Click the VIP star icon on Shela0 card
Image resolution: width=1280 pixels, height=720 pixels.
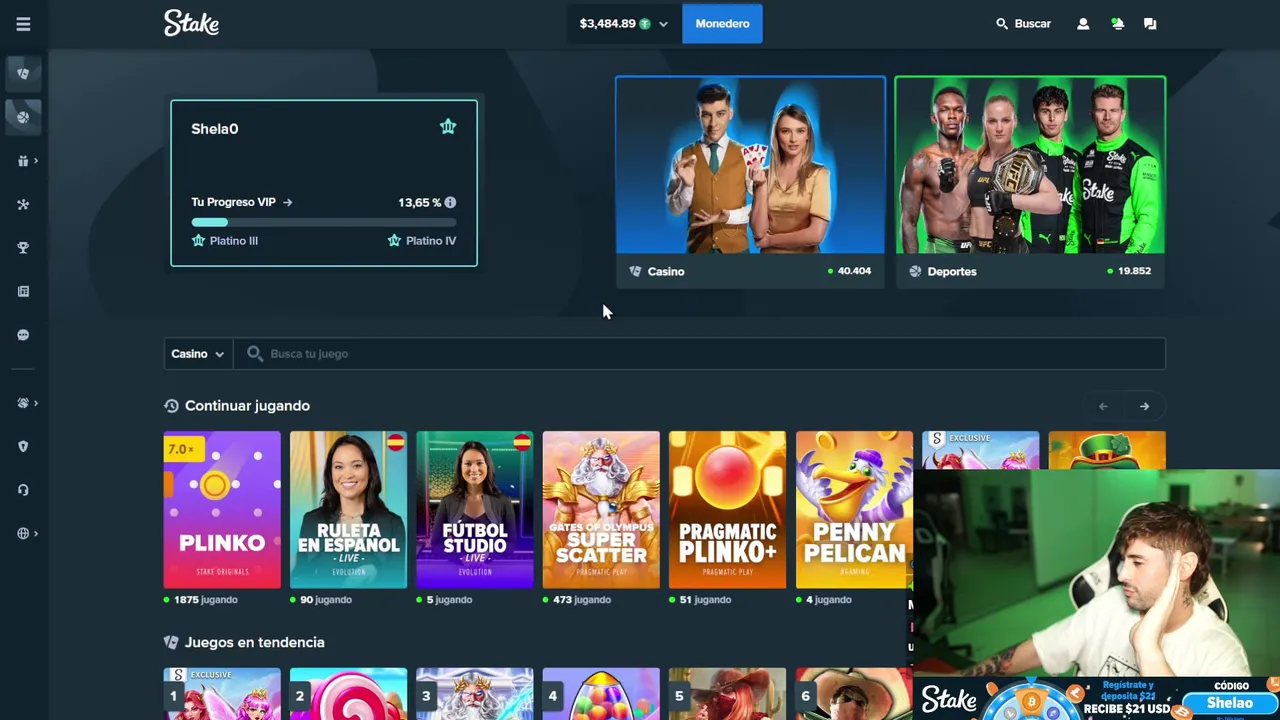[x=448, y=127]
